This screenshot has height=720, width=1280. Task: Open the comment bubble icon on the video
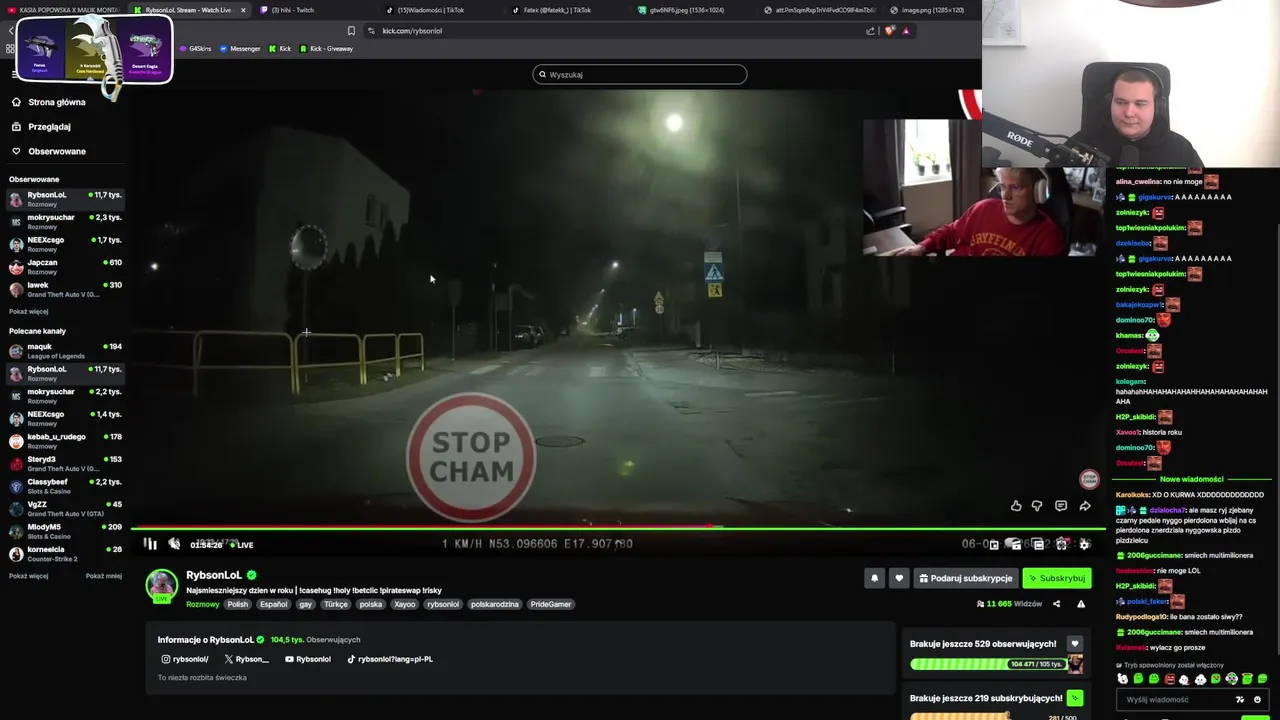point(1061,506)
